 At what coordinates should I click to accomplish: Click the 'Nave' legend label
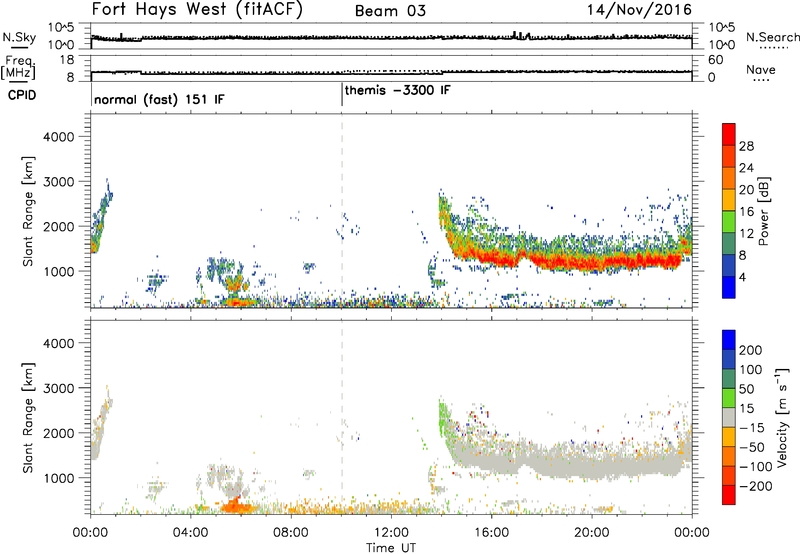[761, 70]
